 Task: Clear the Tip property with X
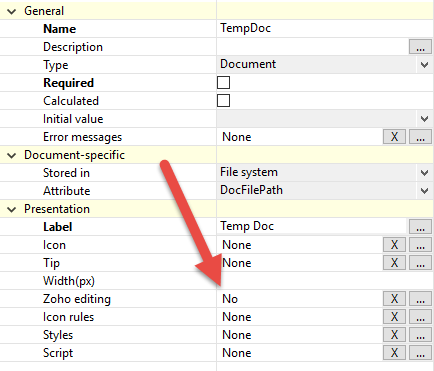(x=394, y=263)
